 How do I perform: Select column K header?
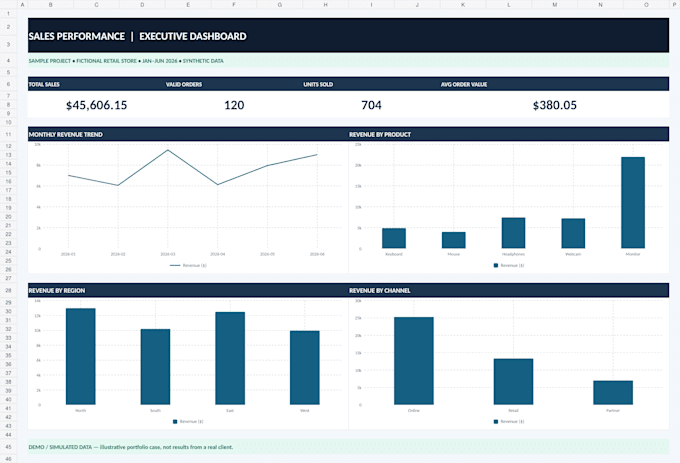(463, 4)
